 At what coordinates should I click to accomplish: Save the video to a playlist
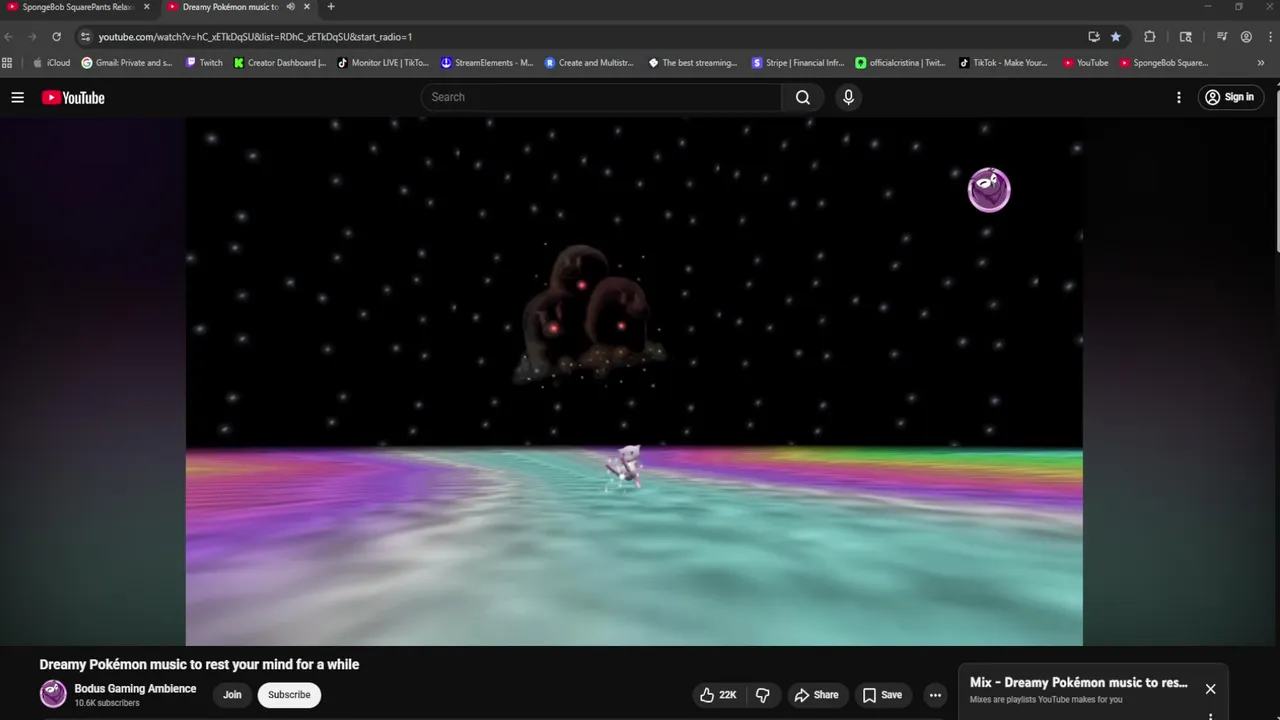882,695
